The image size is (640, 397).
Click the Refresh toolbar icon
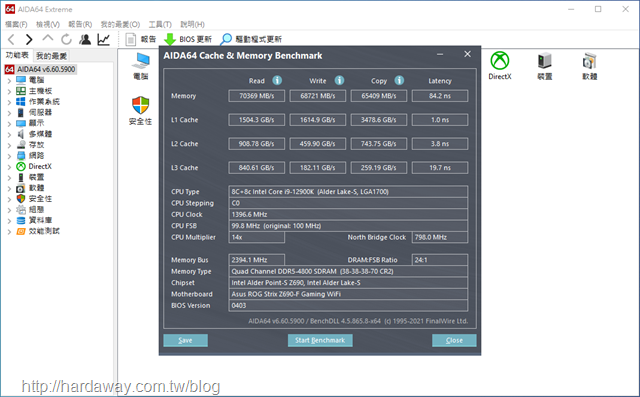click(x=66, y=40)
